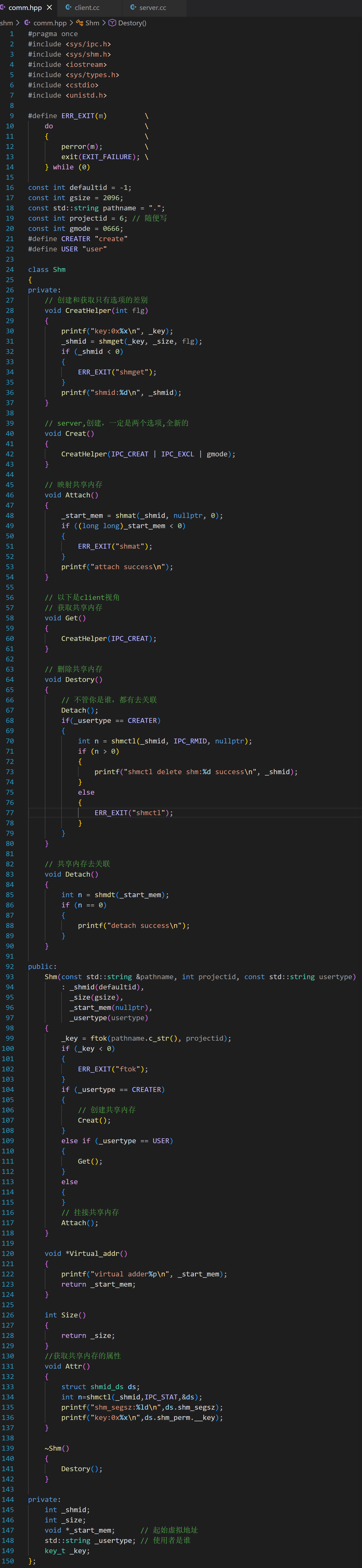Image resolution: width=362 pixels, height=1568 pixels.
Task: Click 'exit(EXIT_FAILURE);' in the macro
Action: pos(100,156)
